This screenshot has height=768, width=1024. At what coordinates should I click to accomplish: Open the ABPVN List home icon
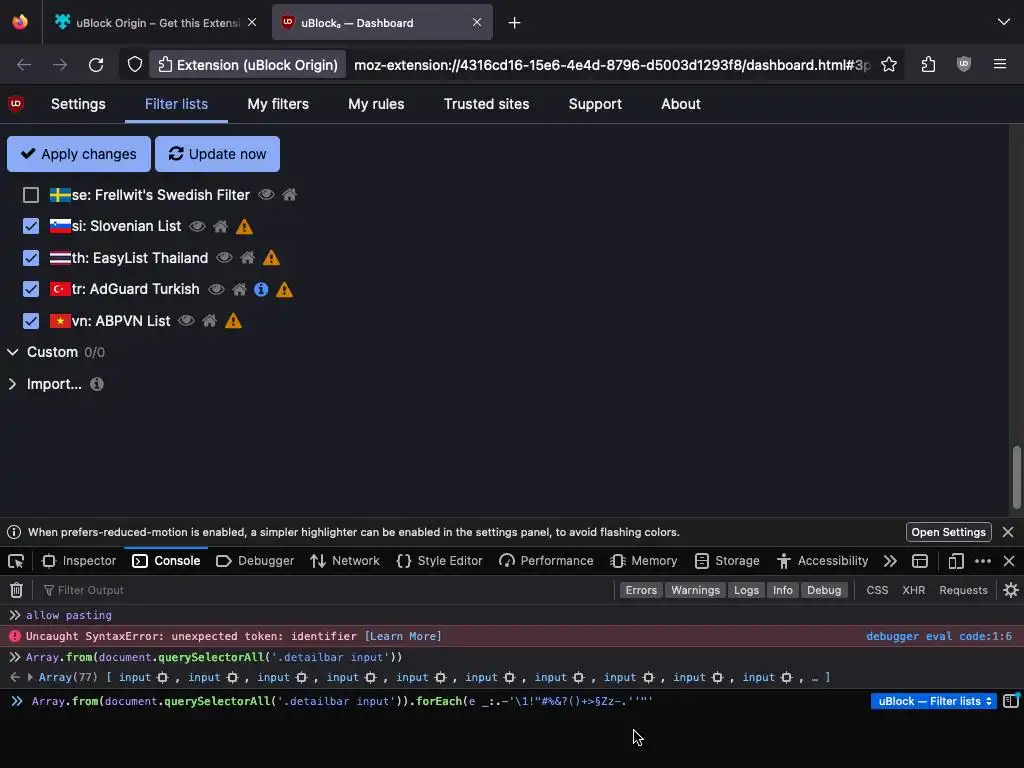pos(210,321)
